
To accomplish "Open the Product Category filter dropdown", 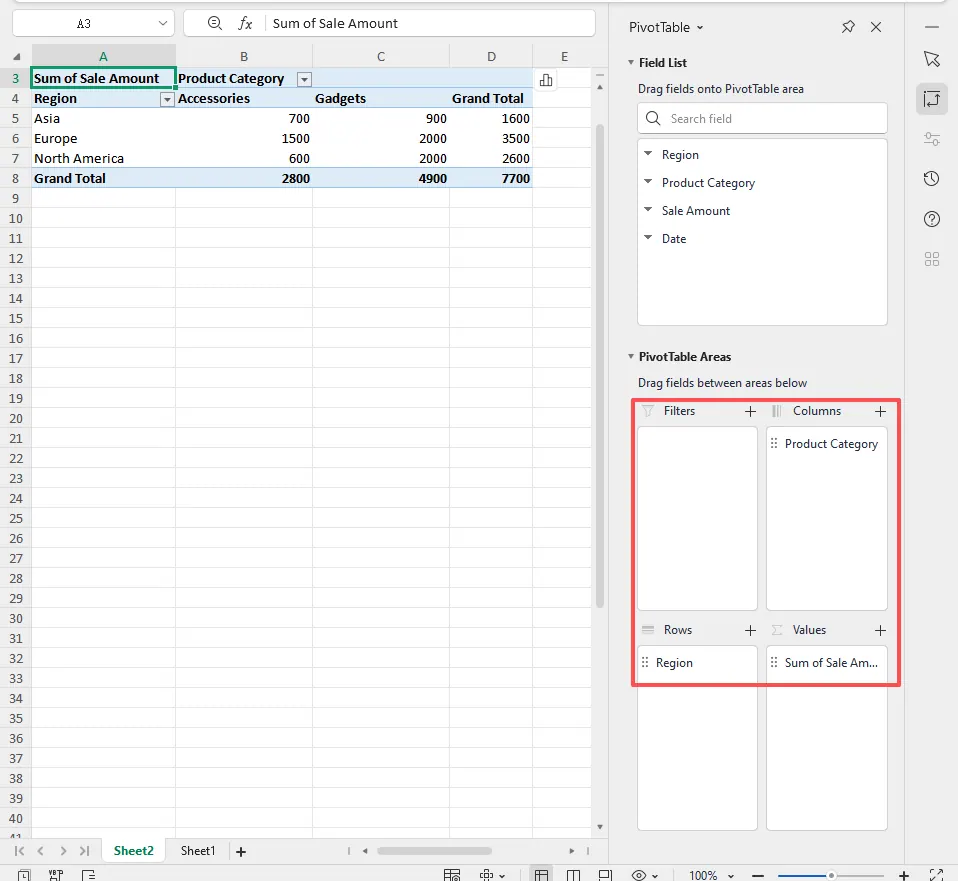I will pyautogui.click(x=304, y=78).
